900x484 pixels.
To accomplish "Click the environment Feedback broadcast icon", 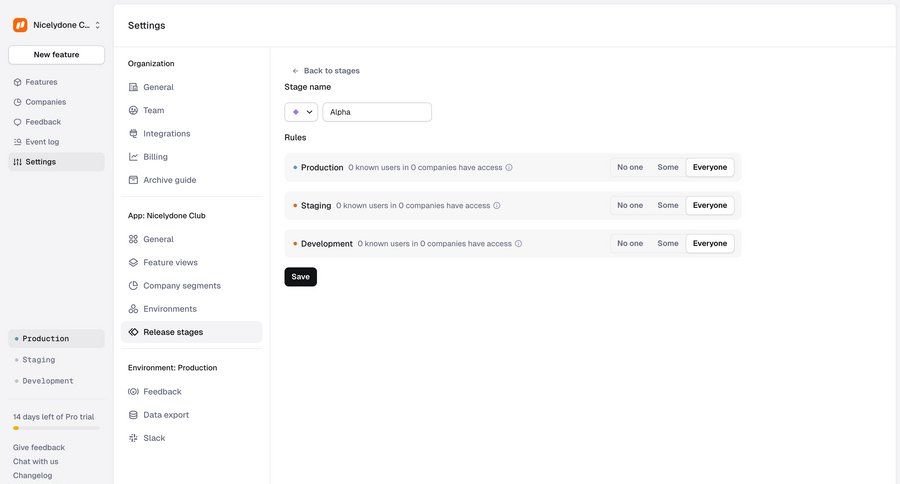I will 133,392.
